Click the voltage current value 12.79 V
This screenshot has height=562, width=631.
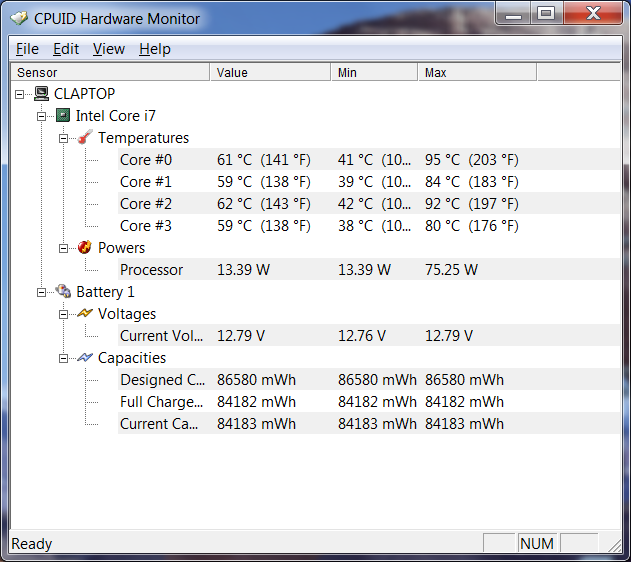[241, 336]
